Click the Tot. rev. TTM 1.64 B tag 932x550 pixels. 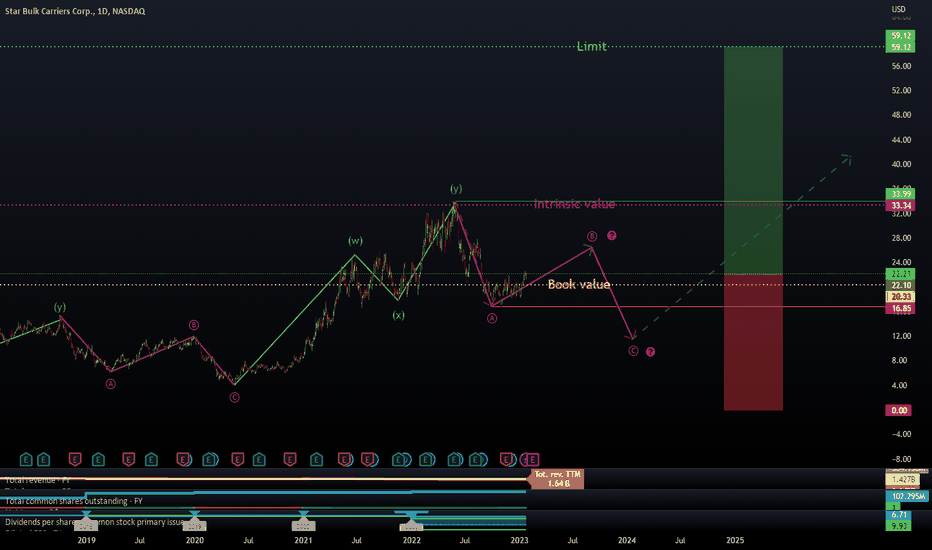pos(558,479)
